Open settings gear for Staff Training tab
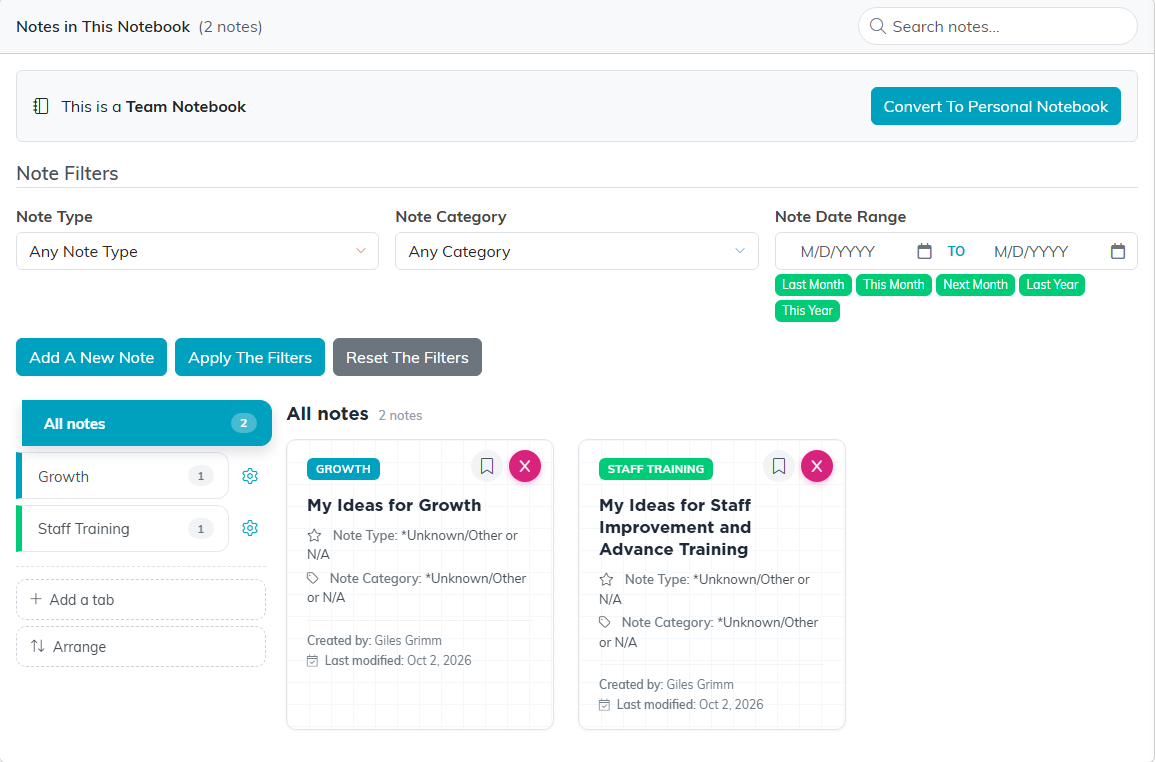 click(x=250, y=528)
